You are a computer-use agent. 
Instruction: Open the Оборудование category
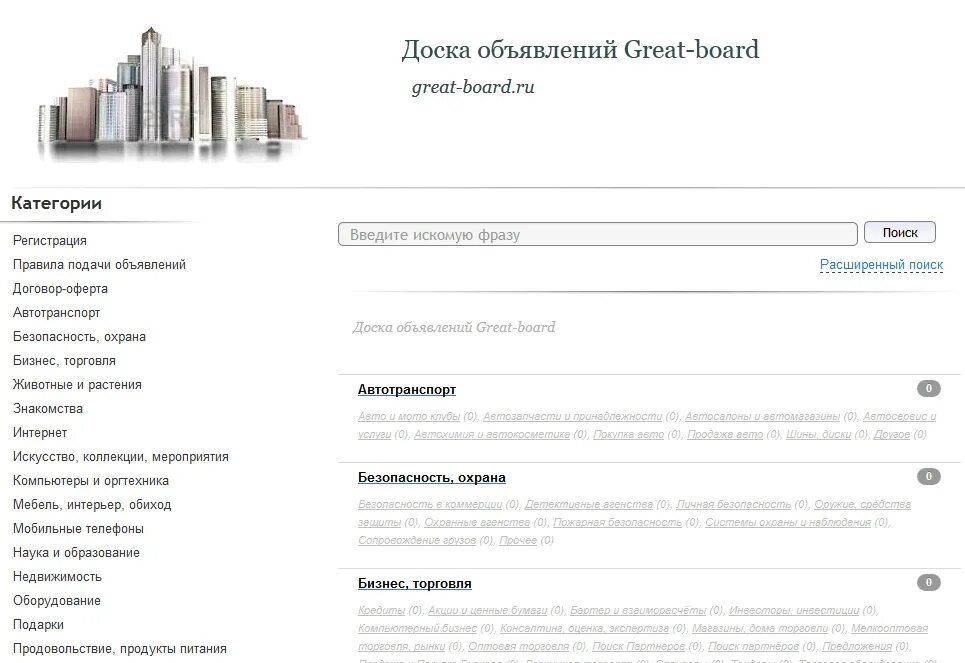57,601
